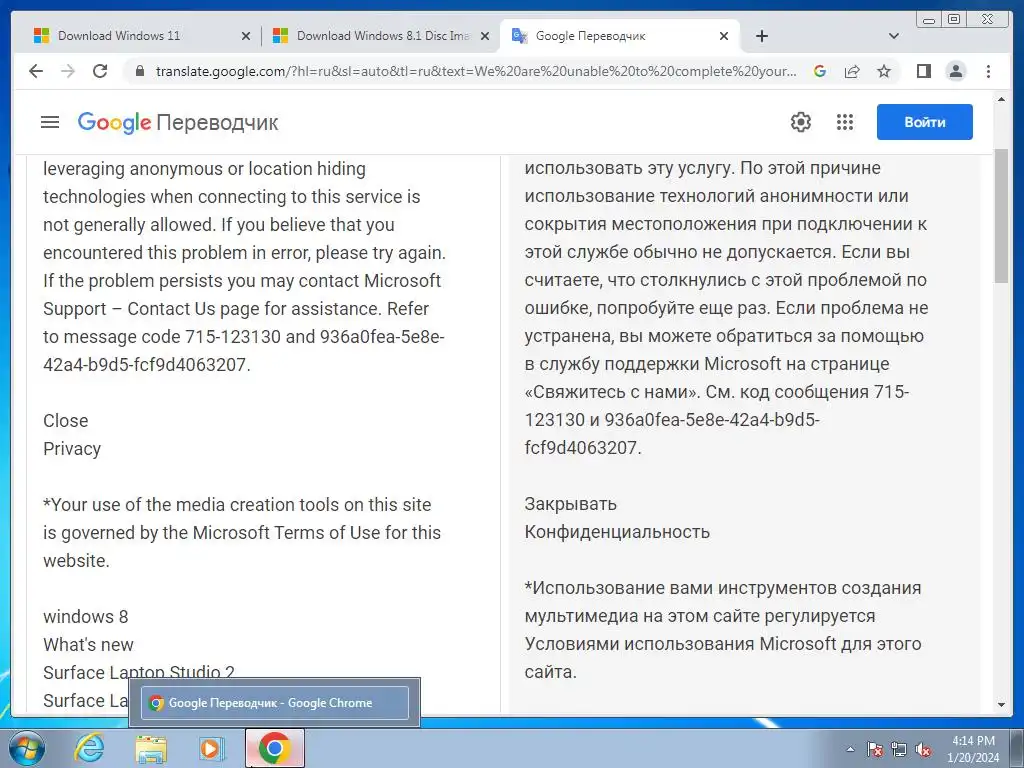Click the translate.google.com address bar
The height and width of the screenshot is (768, 1024).
click(475, 71)
